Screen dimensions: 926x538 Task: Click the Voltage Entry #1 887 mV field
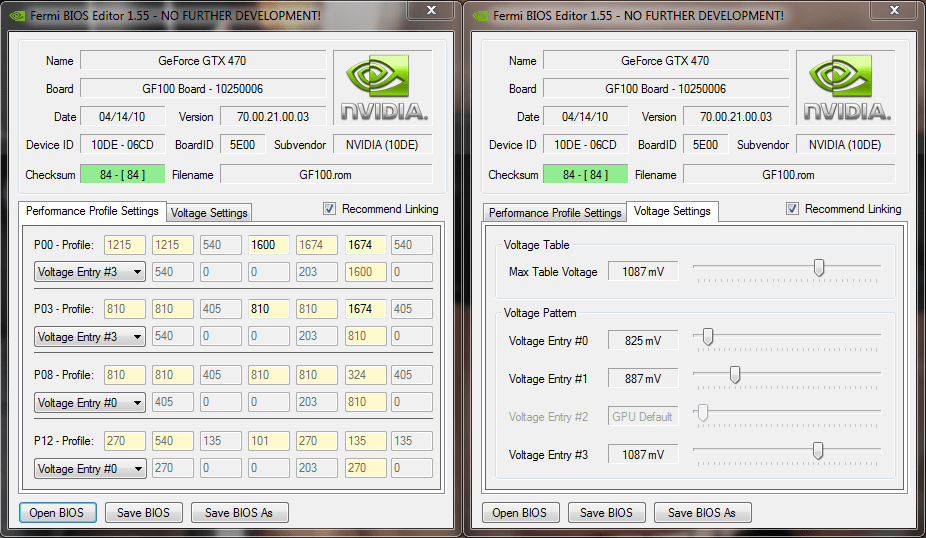pos(643,379)
